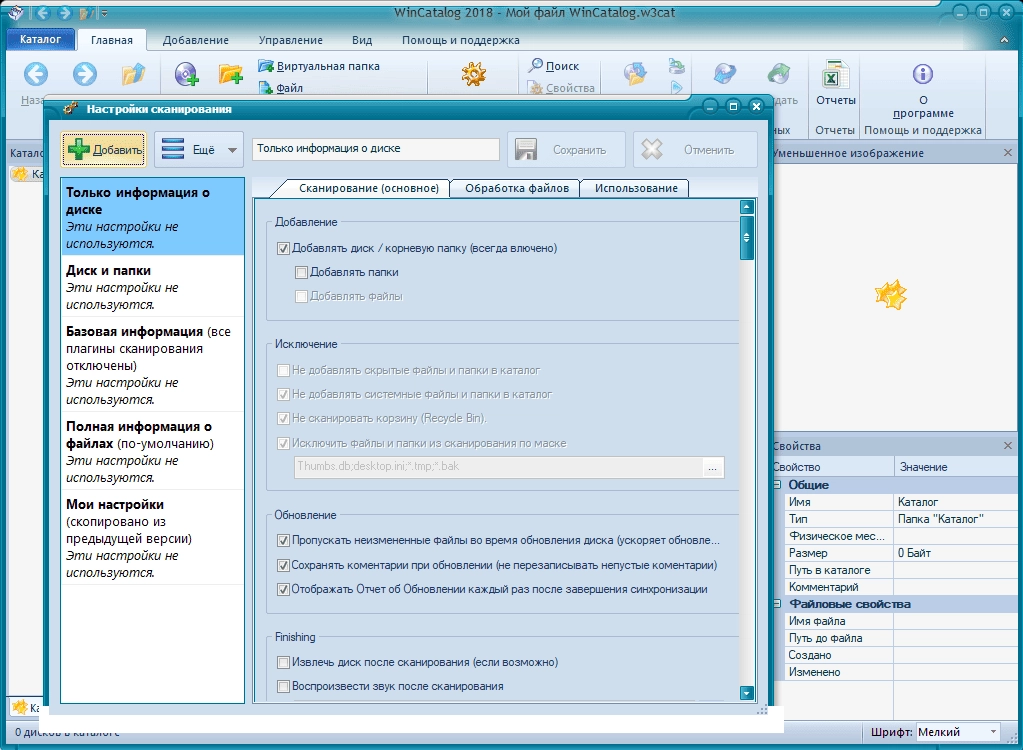Image resolution: width=1023 pixels, height=750 pixels.
Task: Click the settings scrollbar thumb
Action: coord(747,237)
